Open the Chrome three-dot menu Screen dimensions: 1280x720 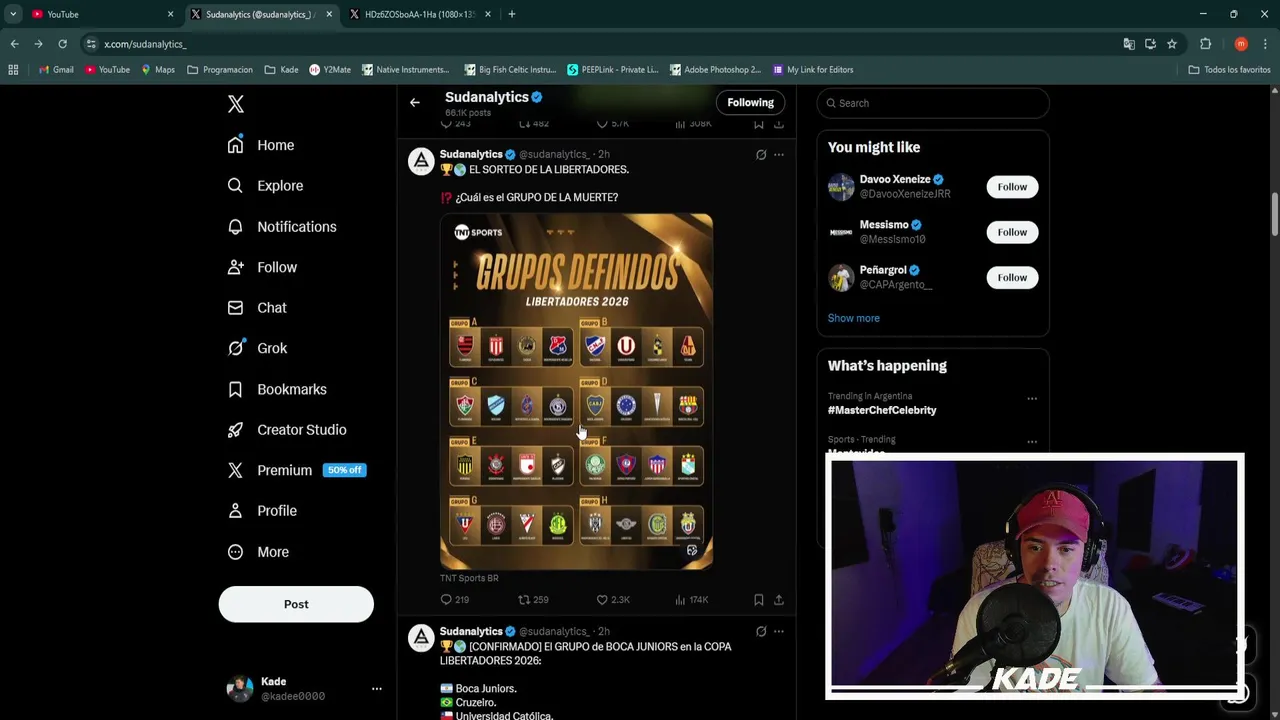pyautogui.click(x=1265, y=44)
